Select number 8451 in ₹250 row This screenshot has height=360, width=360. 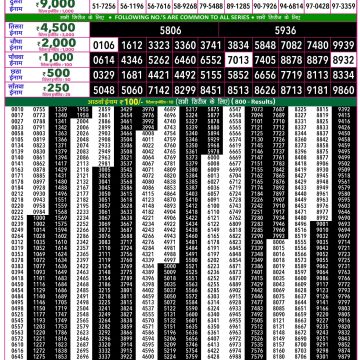211,90
